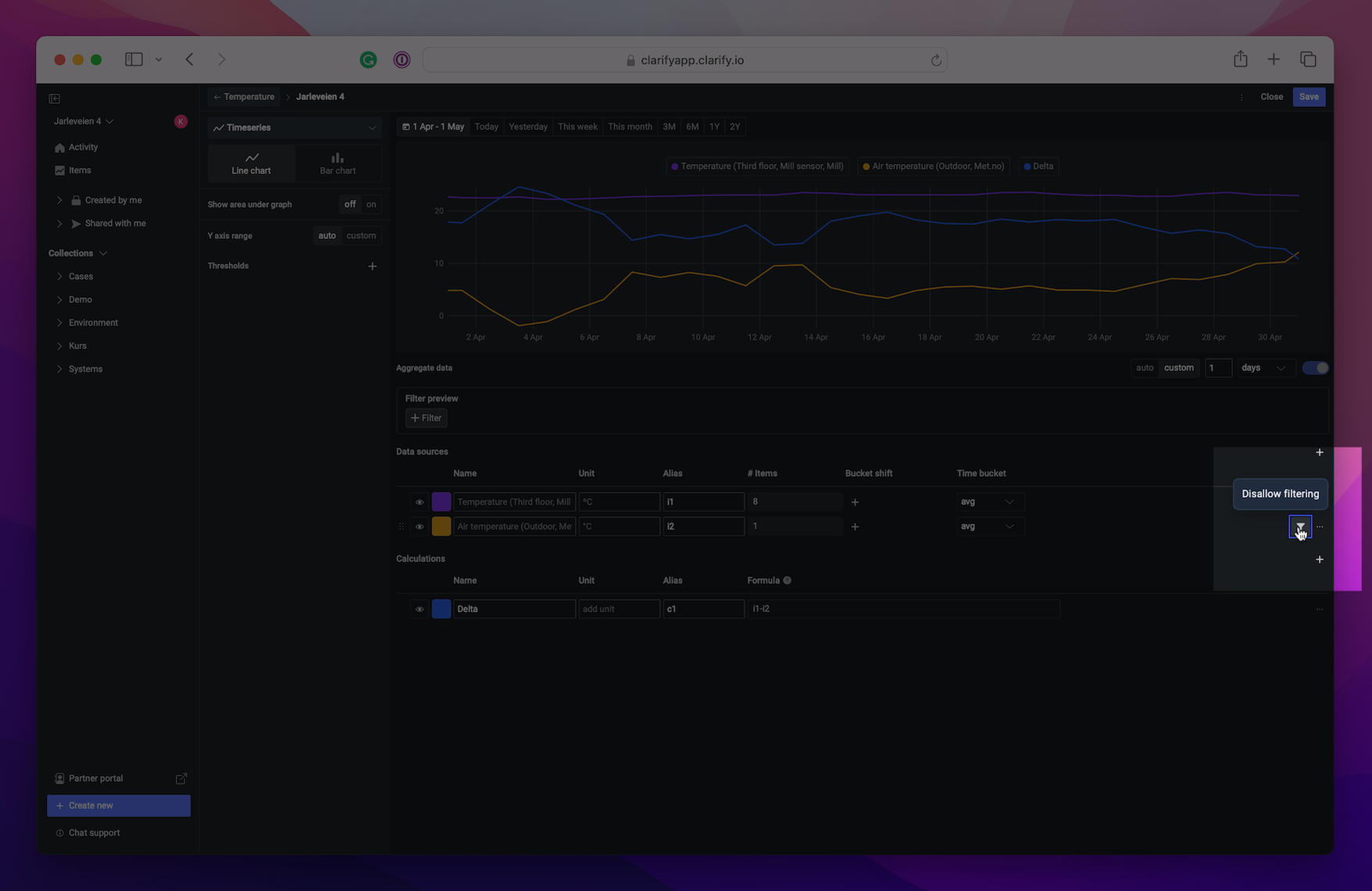The image size is (1372, 891).
Task: Click the add unit field for Delta
Action: pos(619,609)
